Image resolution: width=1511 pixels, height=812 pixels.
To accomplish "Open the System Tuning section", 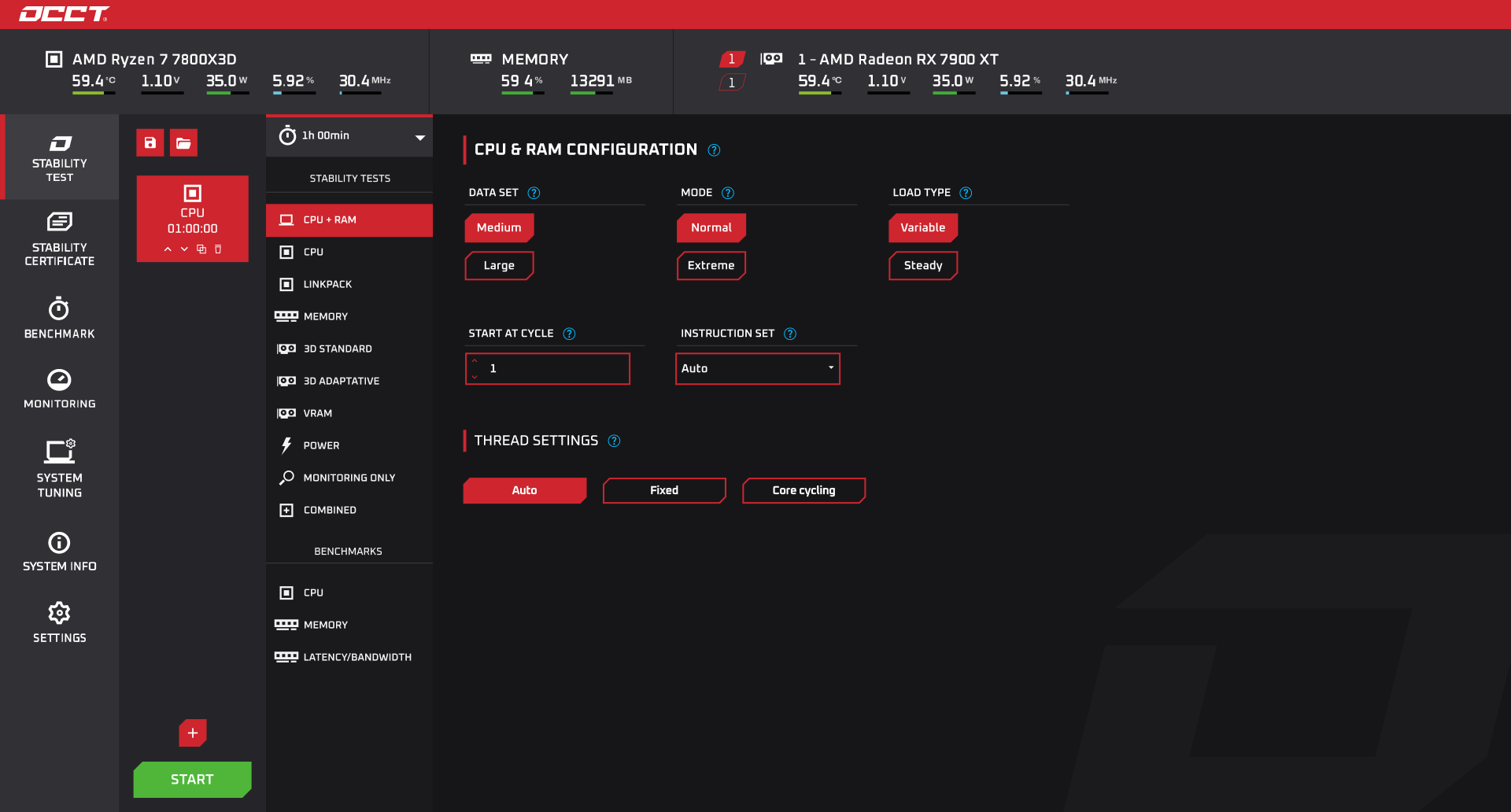I will tap(60, 468).
